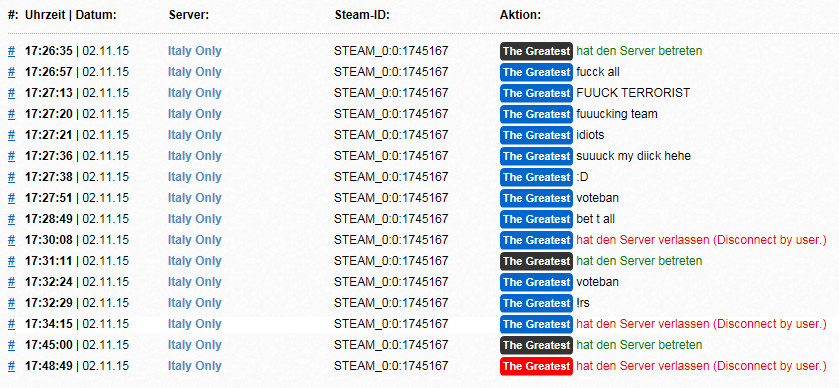Image resolution: width=839 pixels, height=388 pixels.
Task: Click the 'voteban' message at 17:32:24
Action: [x=598, y=282]
